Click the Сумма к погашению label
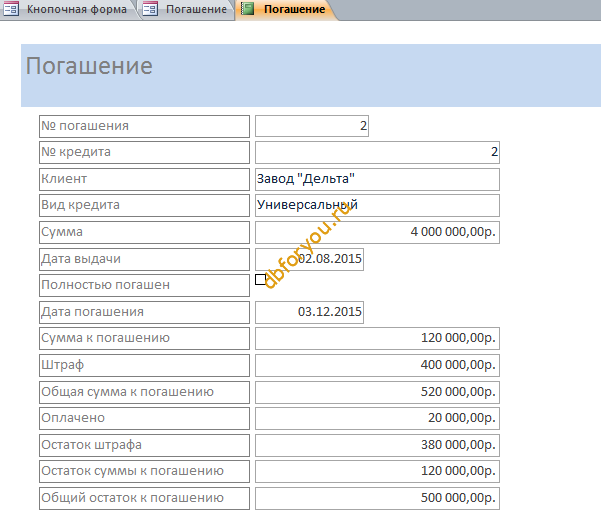The image size is (601, 522). 144,338
